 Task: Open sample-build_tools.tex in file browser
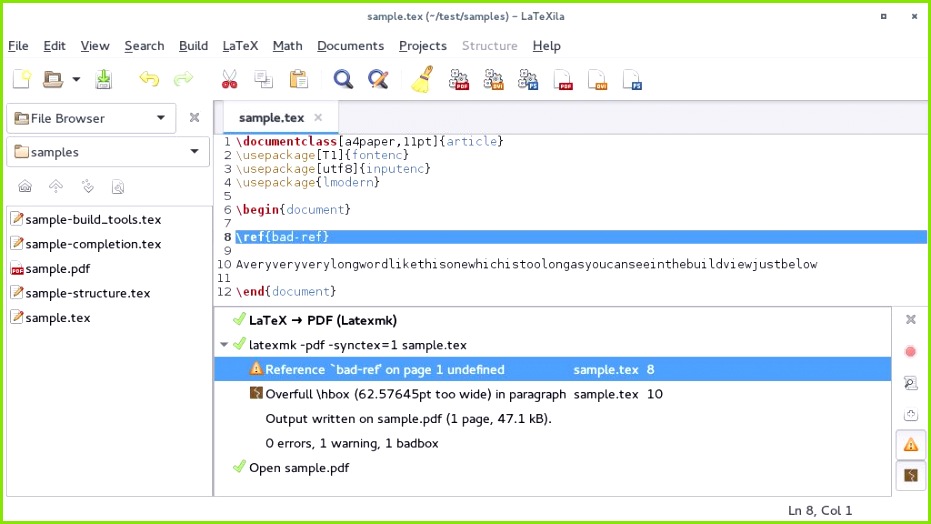click(86, 220)
